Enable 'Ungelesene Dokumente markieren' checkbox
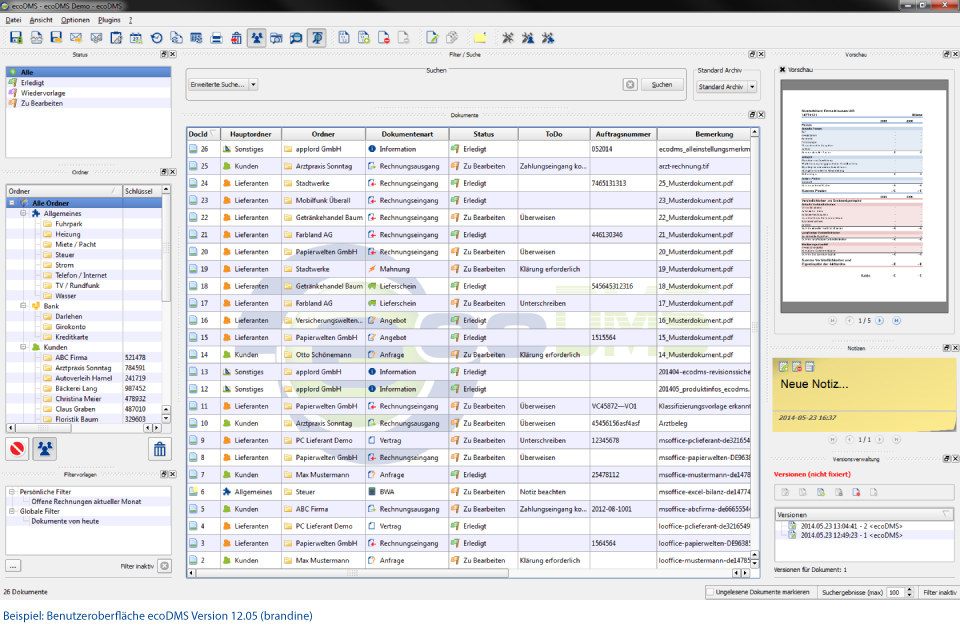Viewport: 960px width, 630px height. tap(709, 592)
